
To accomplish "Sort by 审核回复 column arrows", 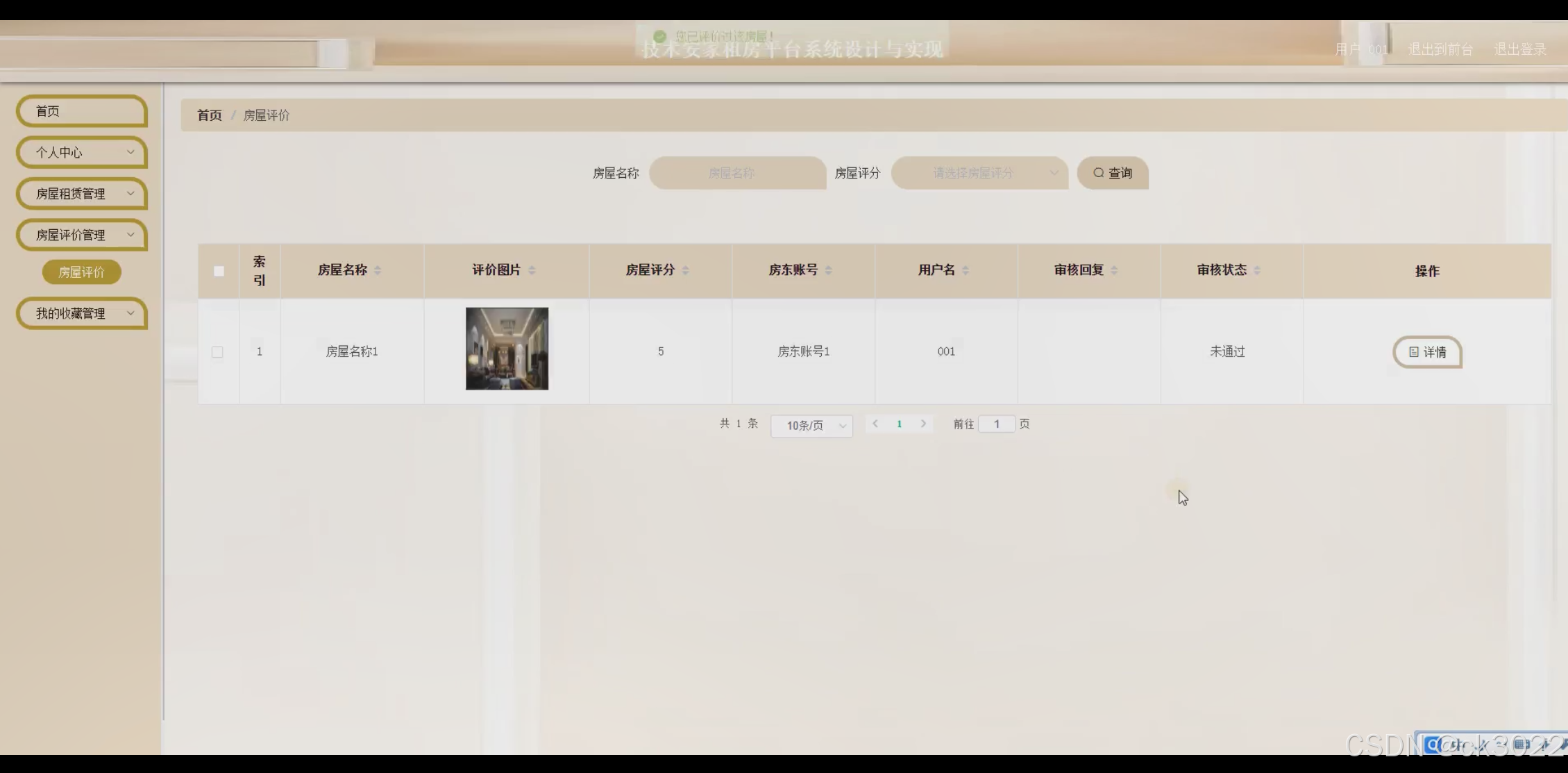I will [x=1114, y=270].
